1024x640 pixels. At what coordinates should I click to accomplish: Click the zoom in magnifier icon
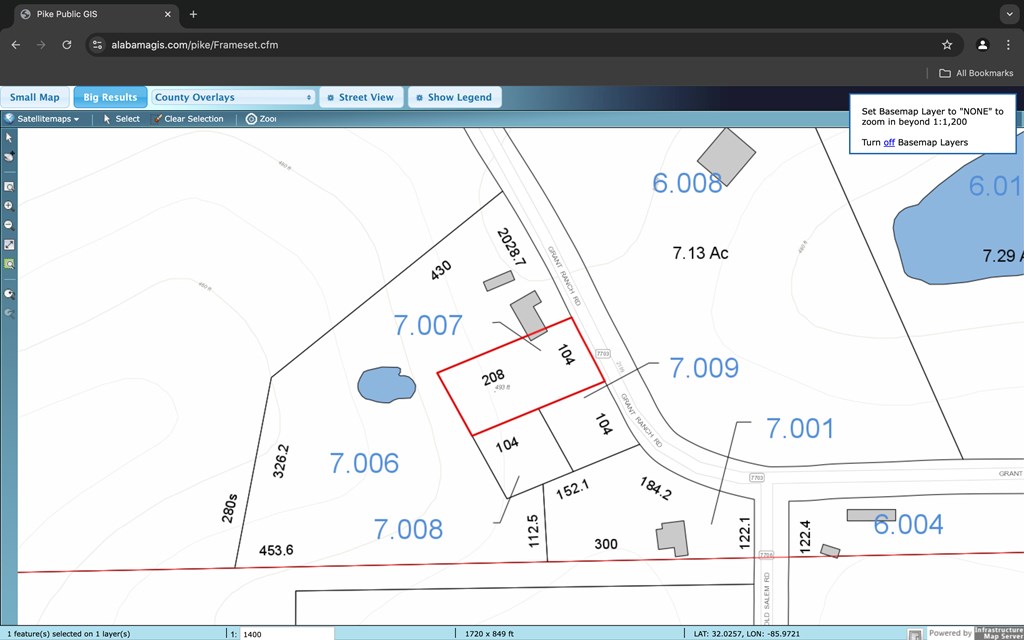[x=9, y=205]
